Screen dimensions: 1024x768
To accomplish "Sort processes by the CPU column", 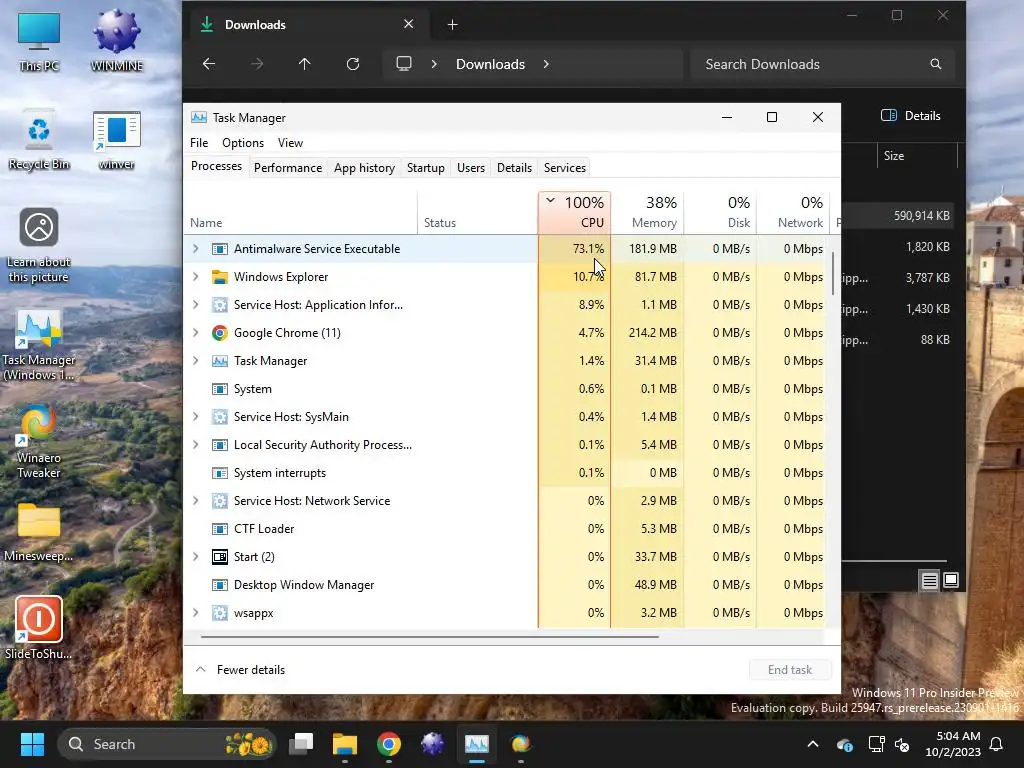I will point(575,212).
